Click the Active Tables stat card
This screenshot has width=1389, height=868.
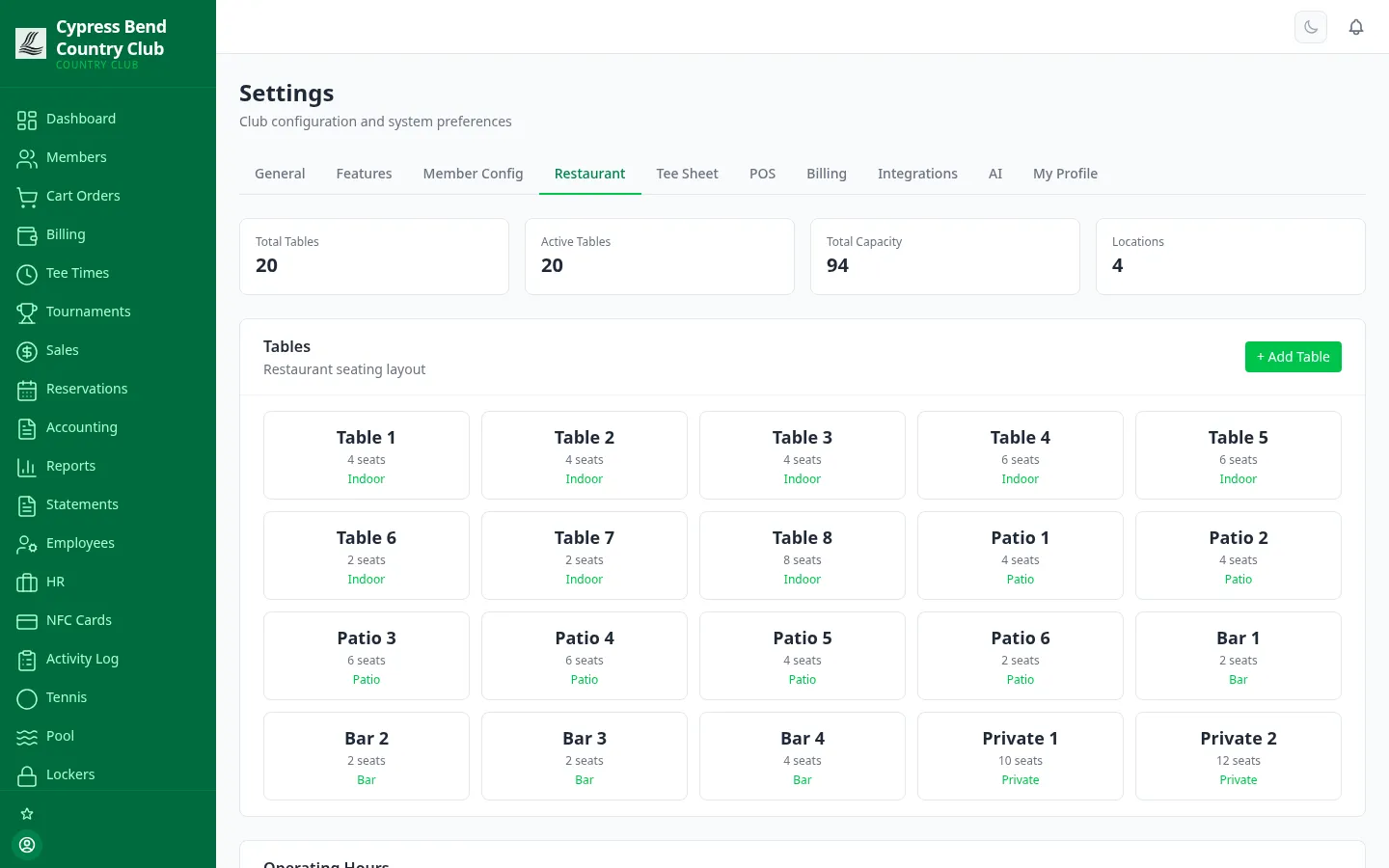pyautogui.click(x=660, y=257)
